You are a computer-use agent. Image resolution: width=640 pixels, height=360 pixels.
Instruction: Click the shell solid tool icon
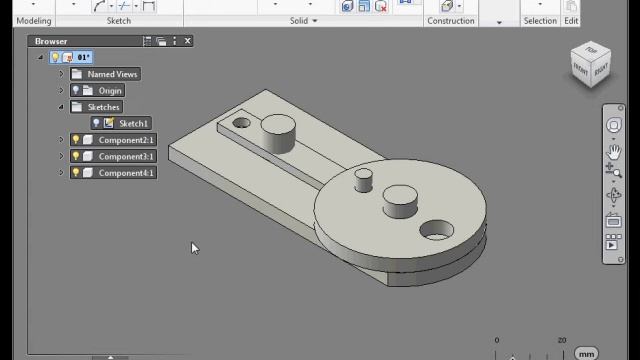347,6
